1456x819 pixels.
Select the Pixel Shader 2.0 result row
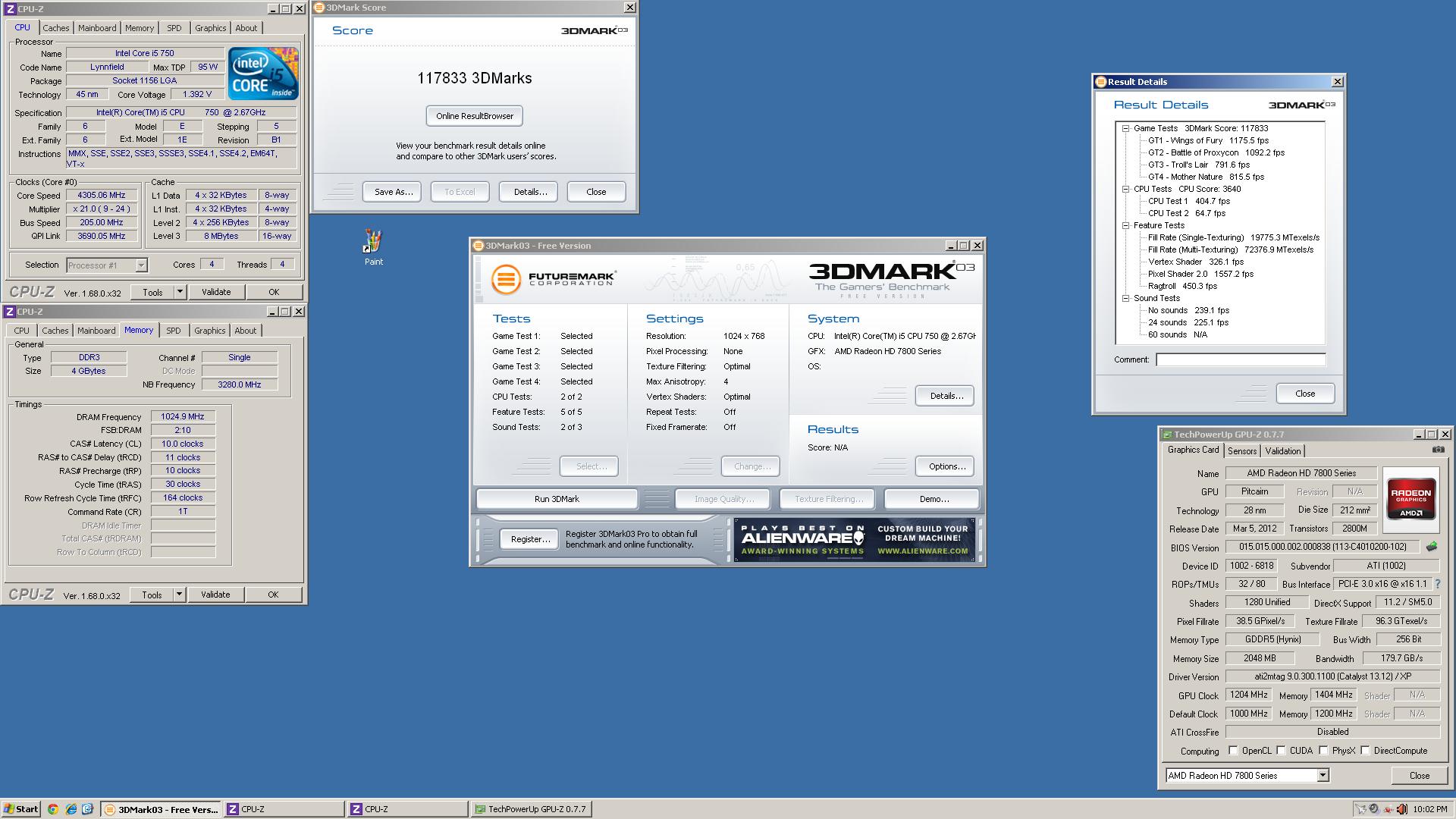[x=1200, y=274]
